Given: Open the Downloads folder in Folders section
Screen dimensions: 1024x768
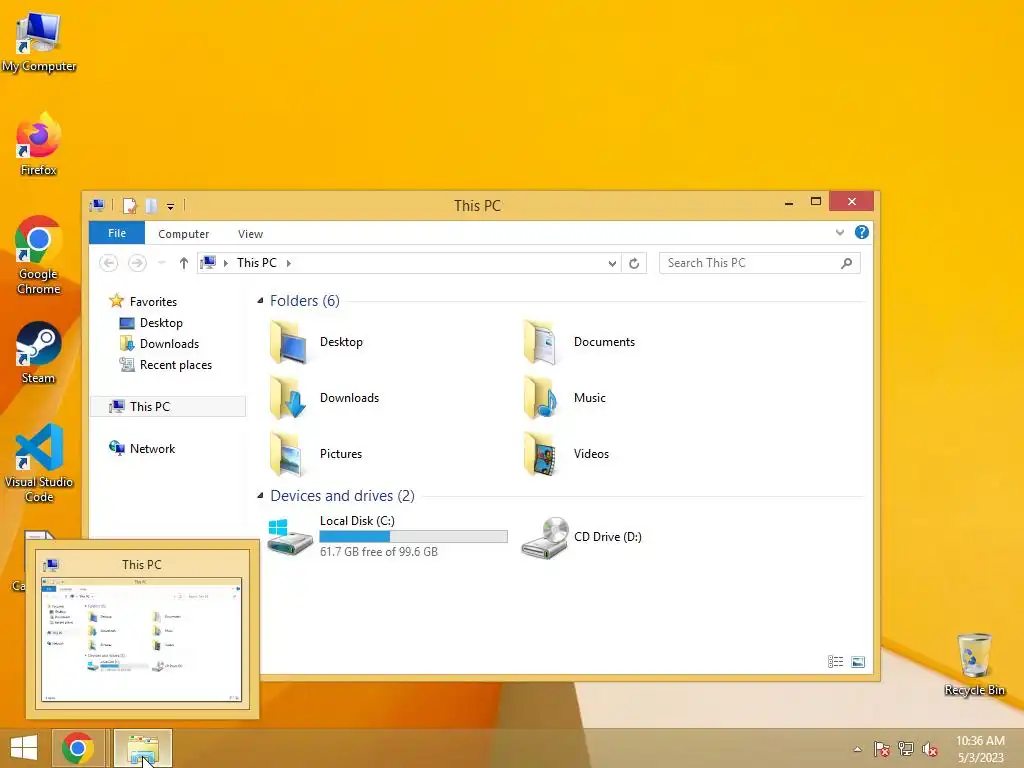Looking at the screenshot, I should click(325, 398).
